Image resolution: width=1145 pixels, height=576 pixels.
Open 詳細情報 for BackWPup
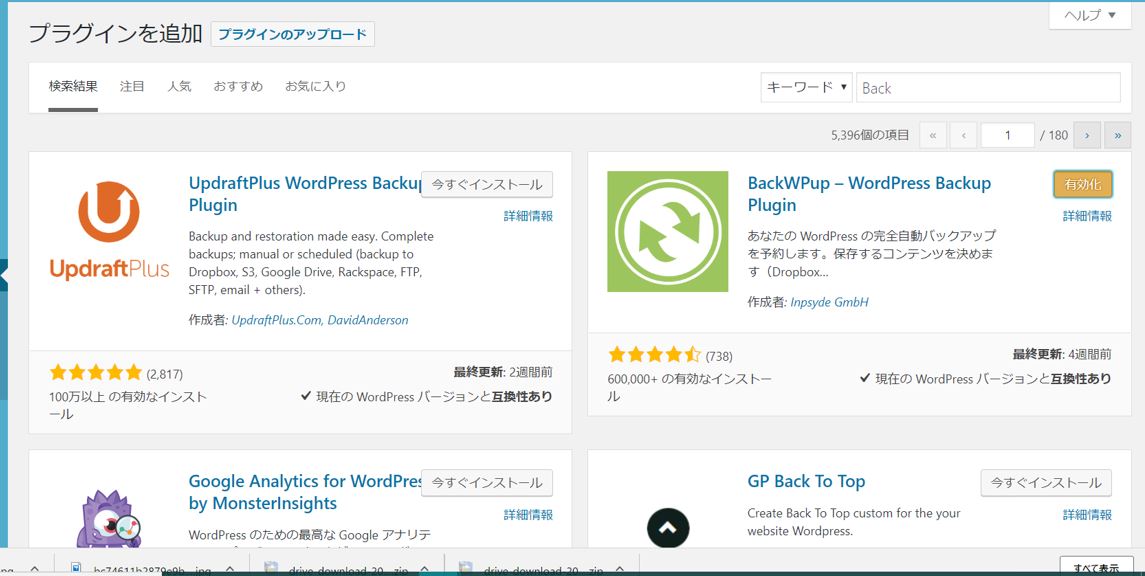[x=1087, y=216]
